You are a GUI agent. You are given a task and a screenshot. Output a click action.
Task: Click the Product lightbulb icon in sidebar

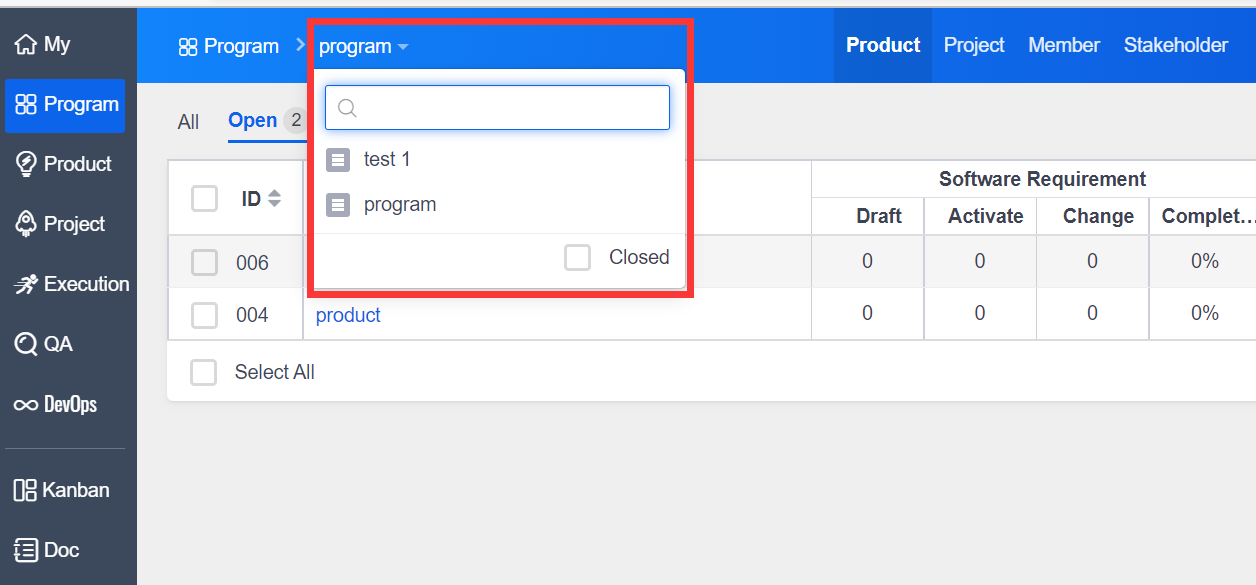(x=26, y=164)
